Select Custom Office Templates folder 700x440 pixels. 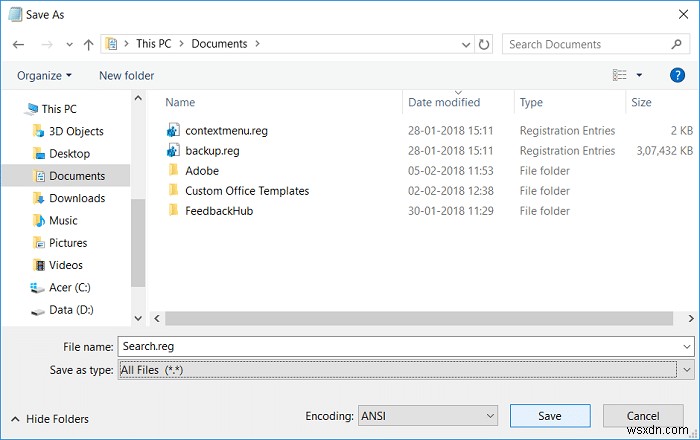[x=247, y=191]
